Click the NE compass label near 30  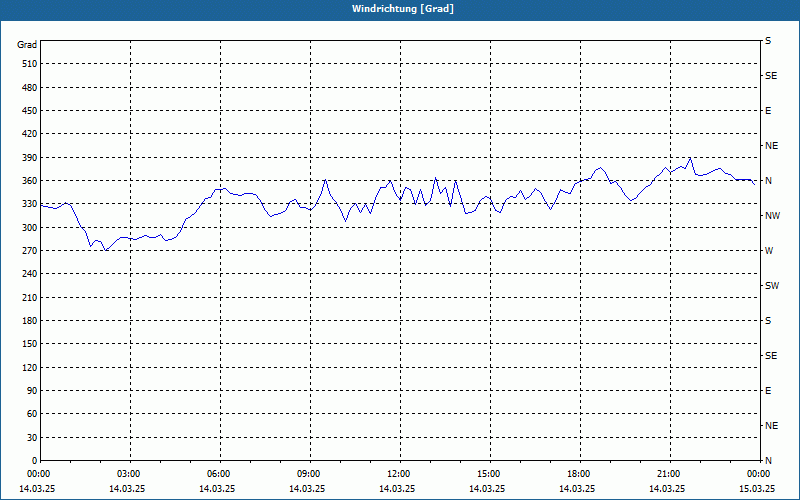(x=771, y=426)
